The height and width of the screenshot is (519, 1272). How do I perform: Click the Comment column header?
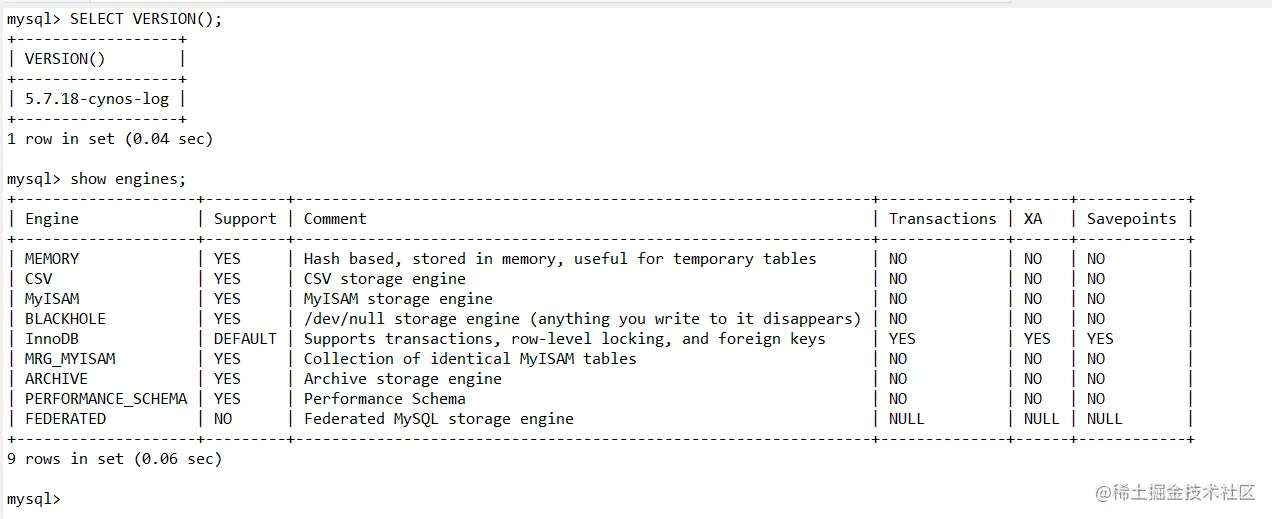pos(335,219)
